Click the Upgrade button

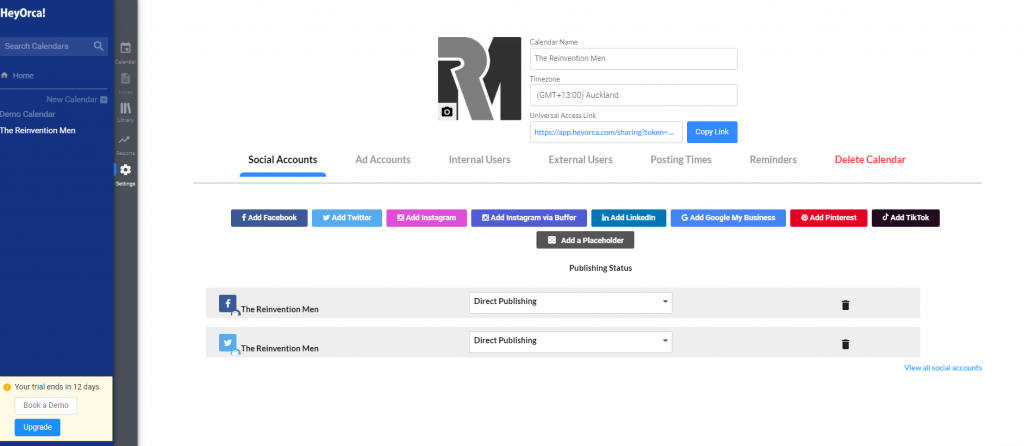38,427
